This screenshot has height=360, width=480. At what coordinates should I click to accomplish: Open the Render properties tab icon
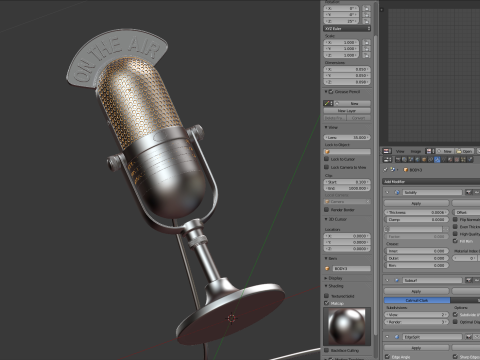tap(398, 160)
